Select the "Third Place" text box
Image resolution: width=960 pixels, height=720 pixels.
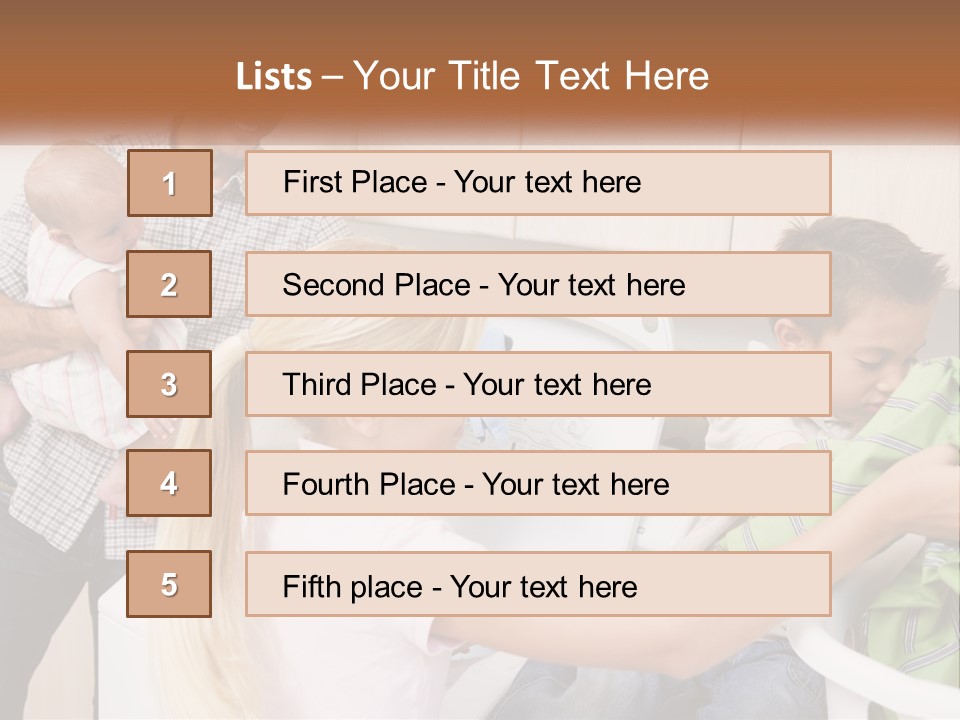click(538, 384)
